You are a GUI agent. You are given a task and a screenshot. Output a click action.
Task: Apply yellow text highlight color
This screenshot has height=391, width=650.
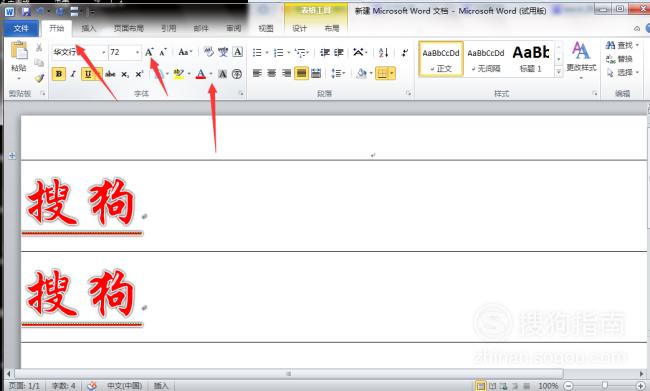coord(179,74)
